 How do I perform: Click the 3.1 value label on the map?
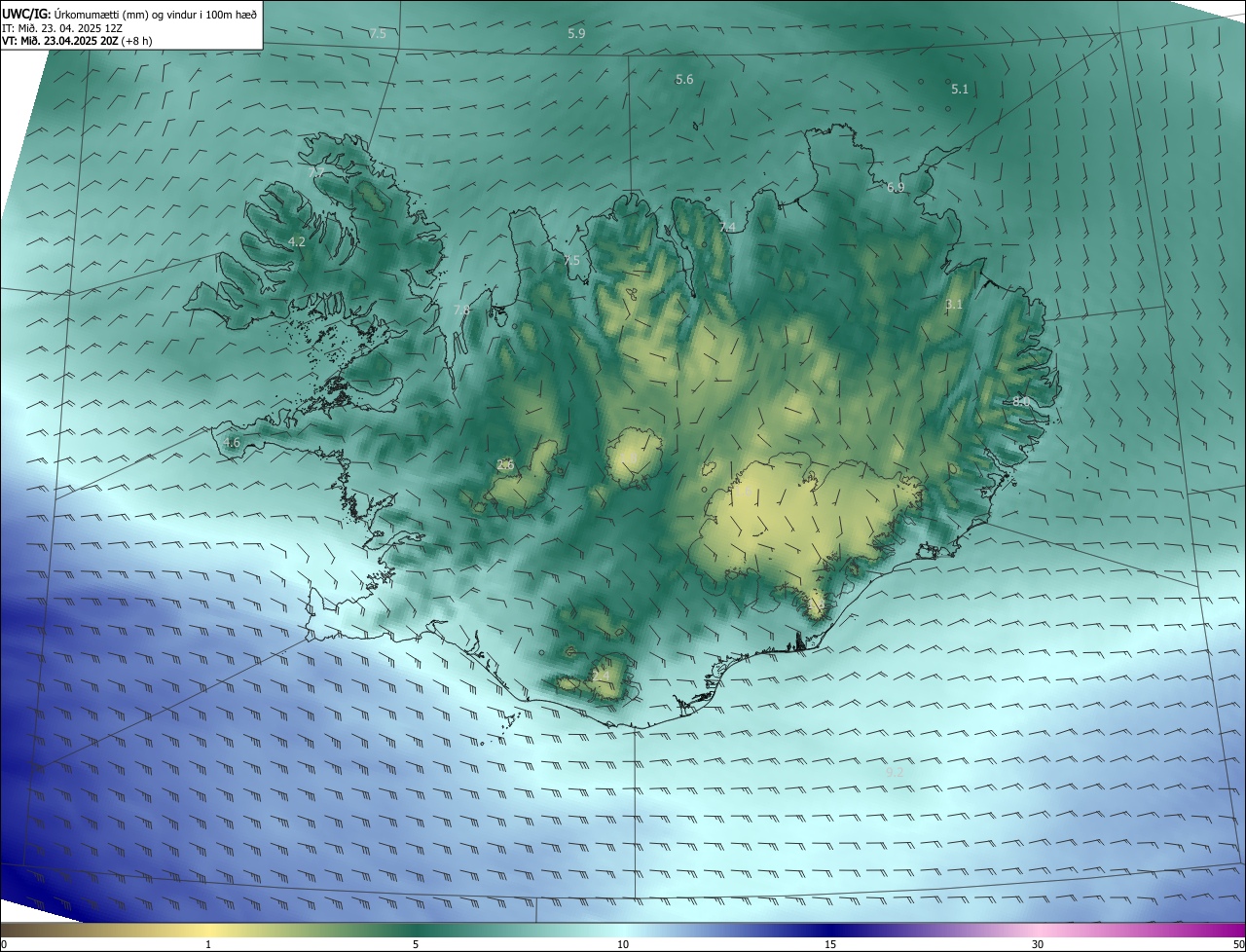point(954,304)
